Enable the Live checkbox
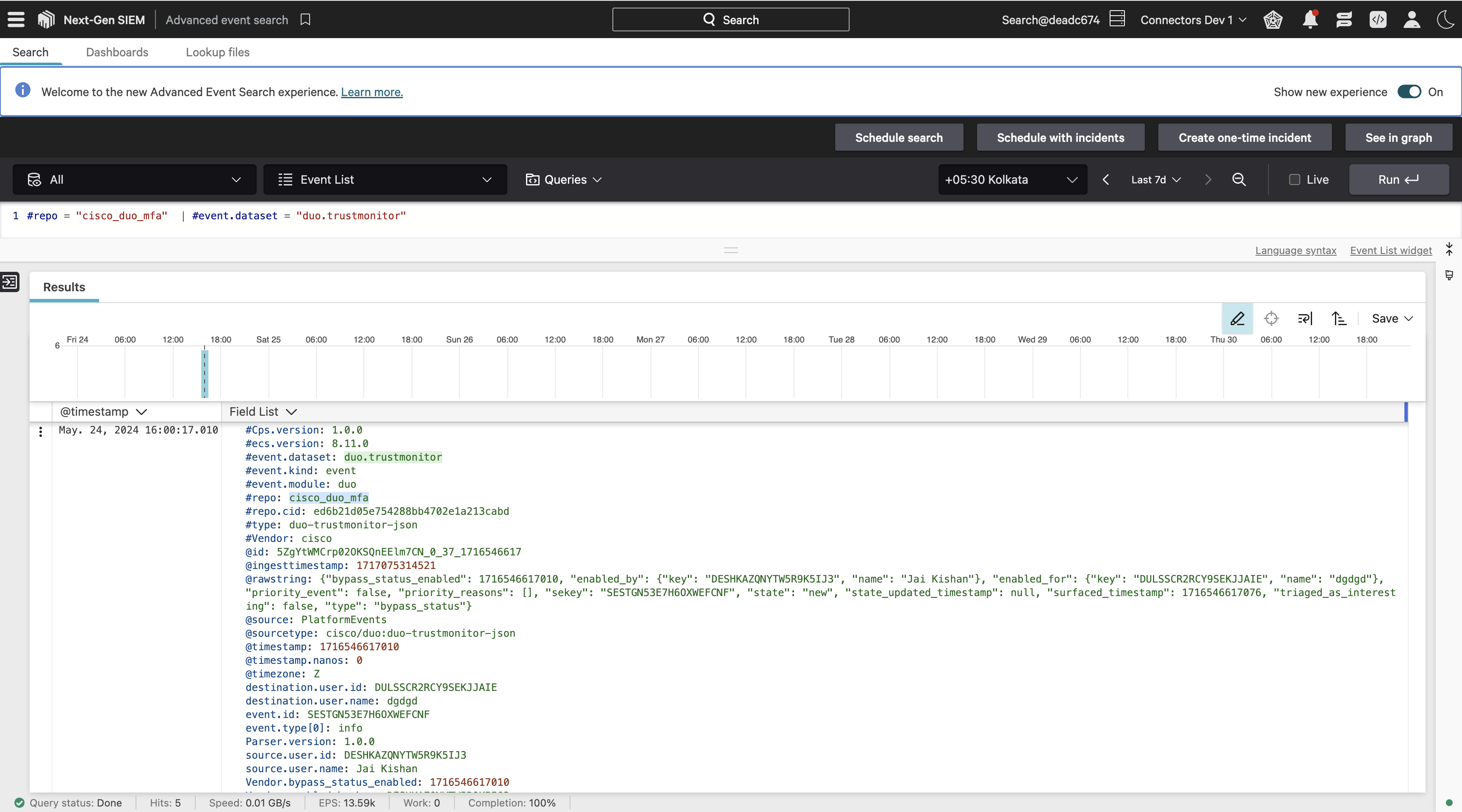 (1295, 180)
